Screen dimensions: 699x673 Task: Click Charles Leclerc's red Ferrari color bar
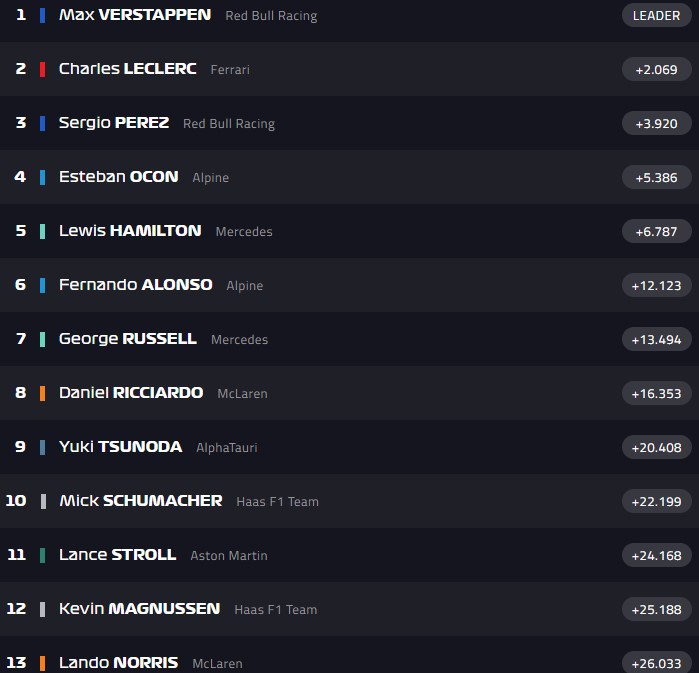point(42,69)
